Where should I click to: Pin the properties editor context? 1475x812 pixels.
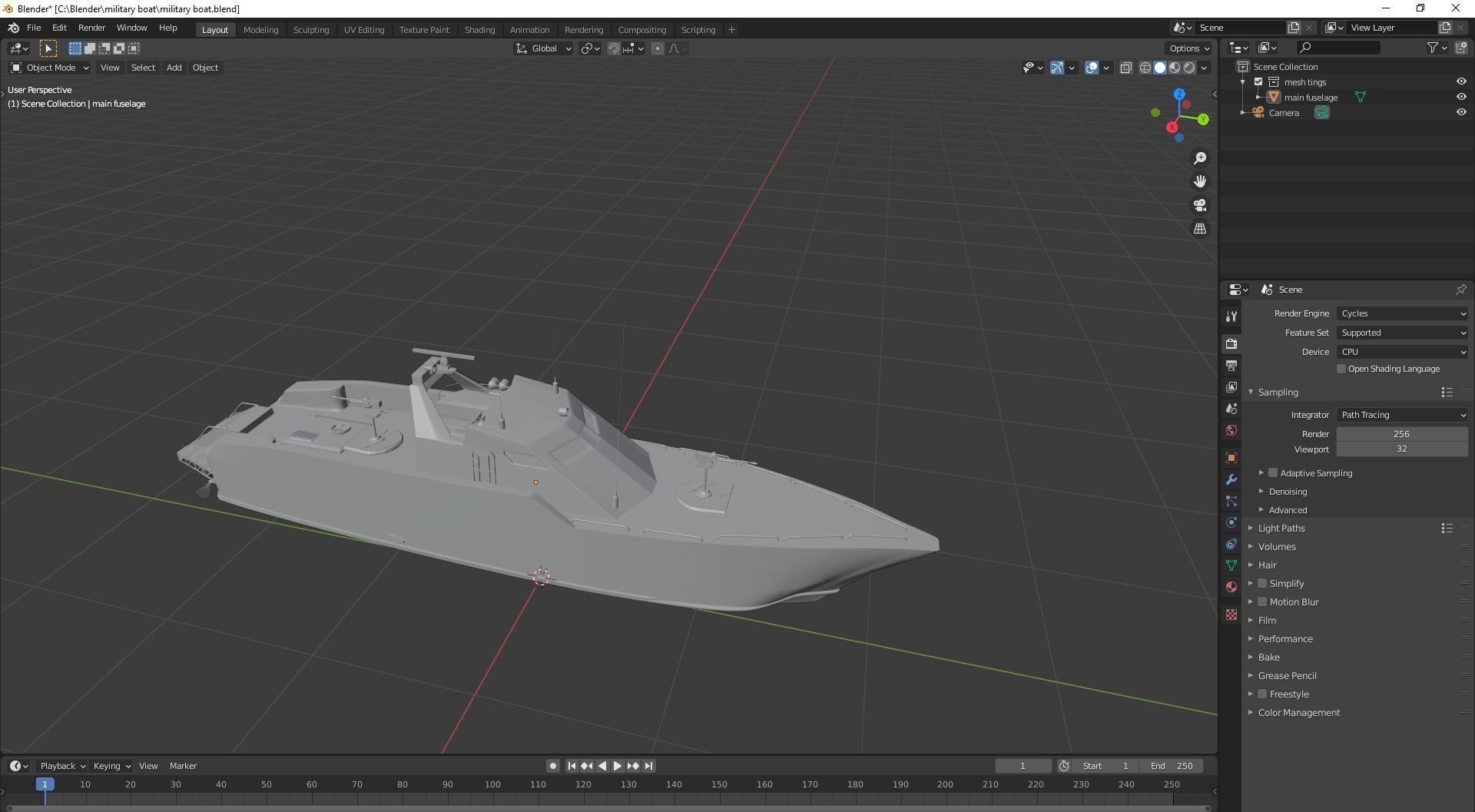(x=1460, y=290)
